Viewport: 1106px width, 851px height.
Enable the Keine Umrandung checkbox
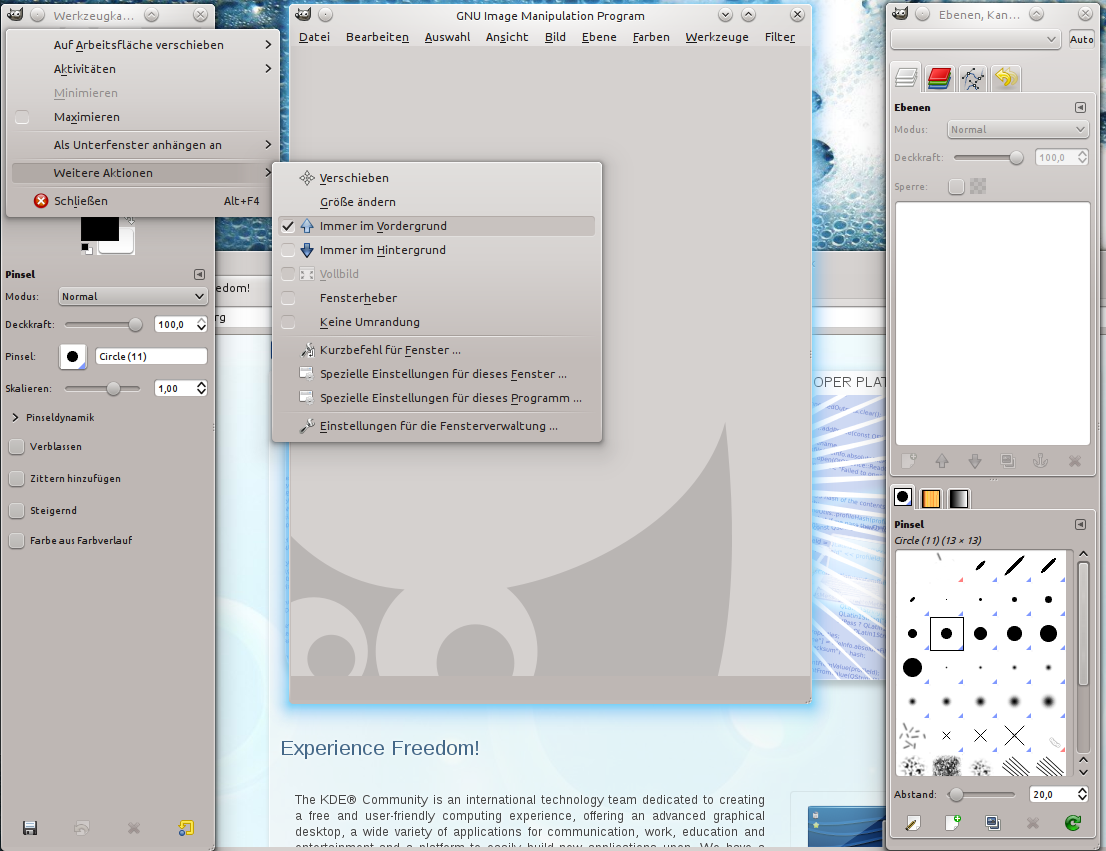pos(288,322)
